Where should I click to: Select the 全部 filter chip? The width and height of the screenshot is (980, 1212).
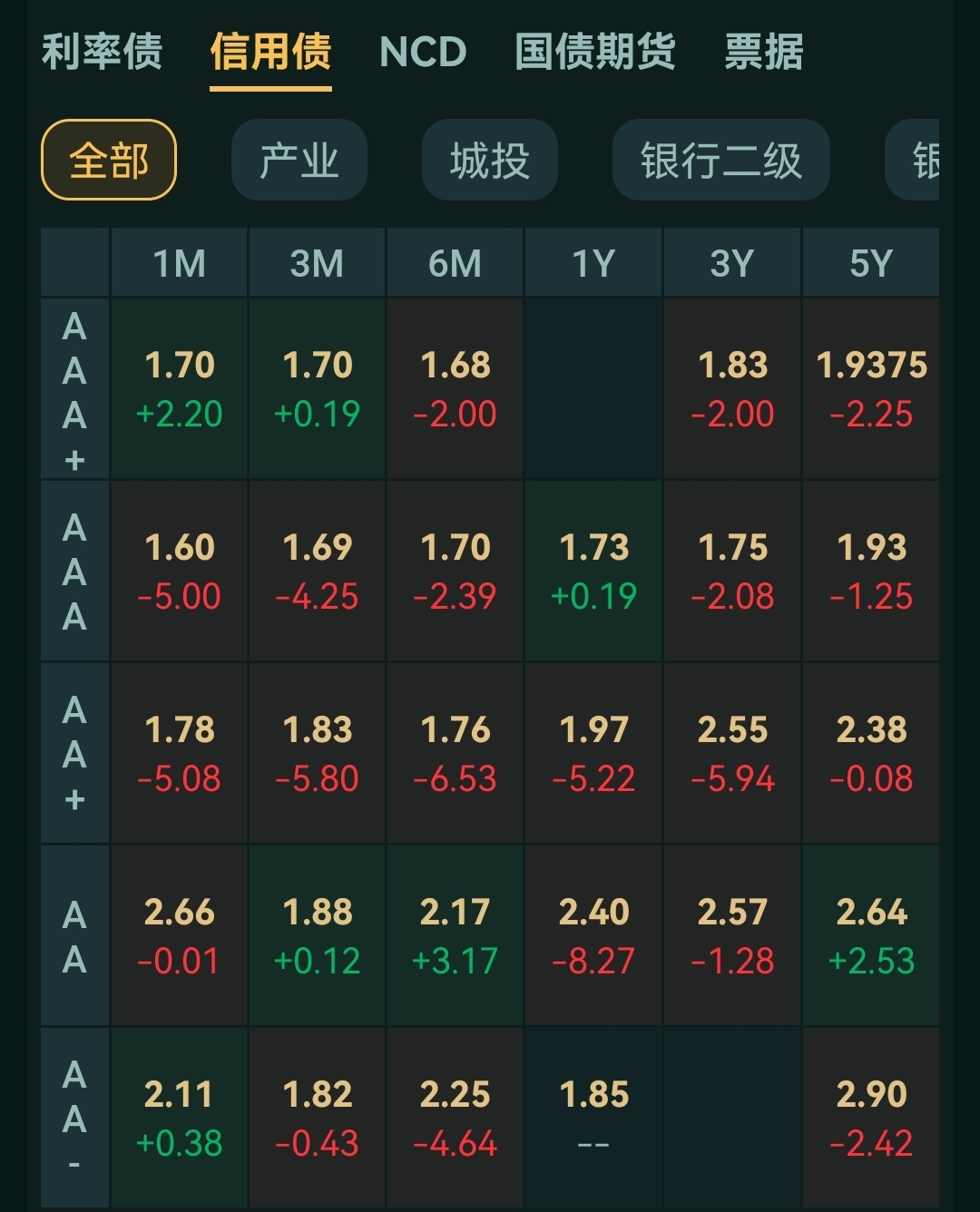click(109, 161)
